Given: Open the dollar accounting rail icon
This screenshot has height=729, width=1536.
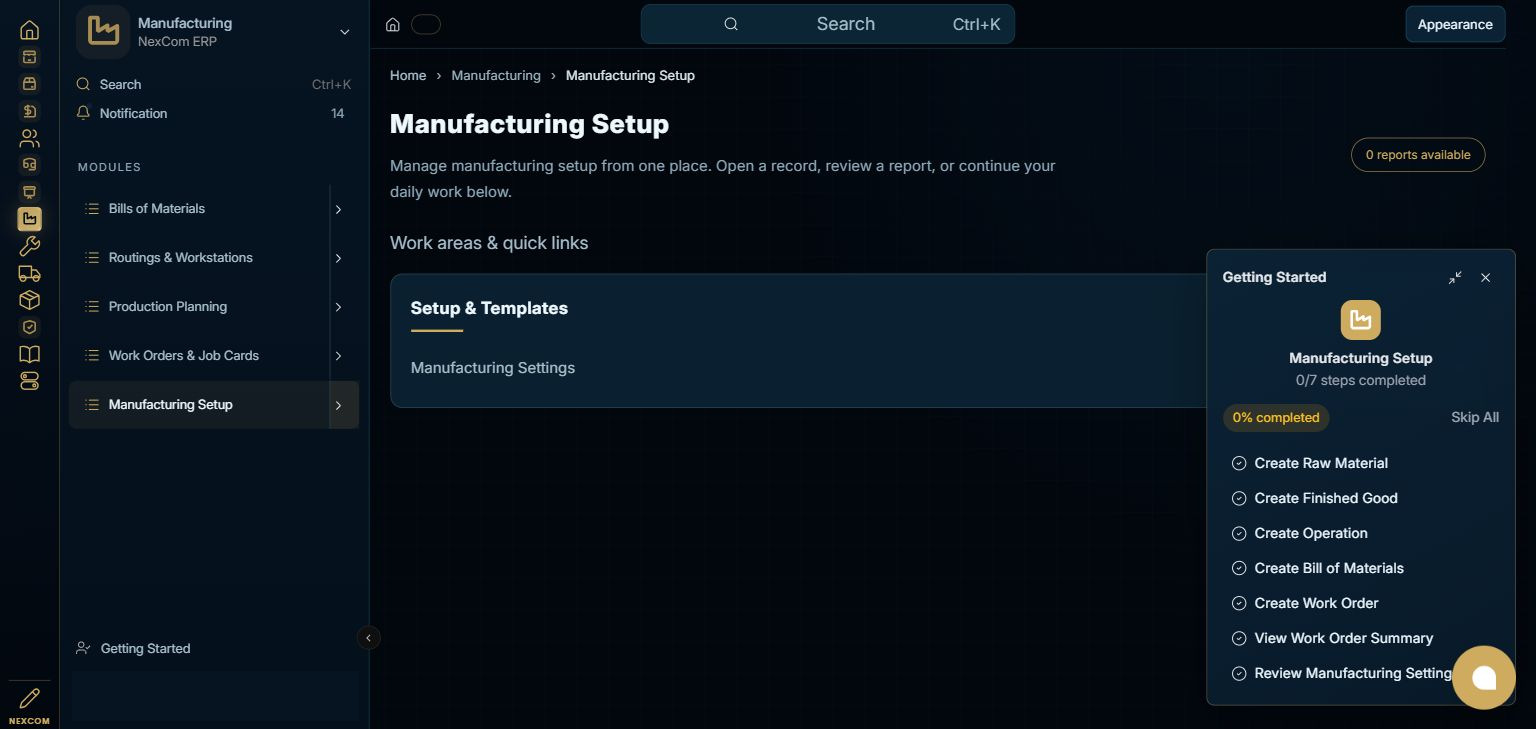Looking at the screenshot, I should click(x=29, y=111).
